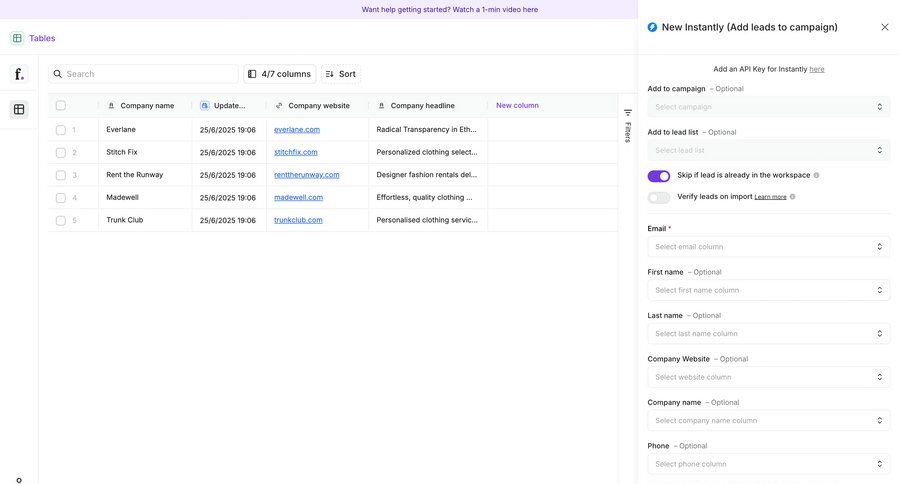The width and height of the screenshot is (900, 484).
Task: Open madewell.com link
Action: (298, 198)
